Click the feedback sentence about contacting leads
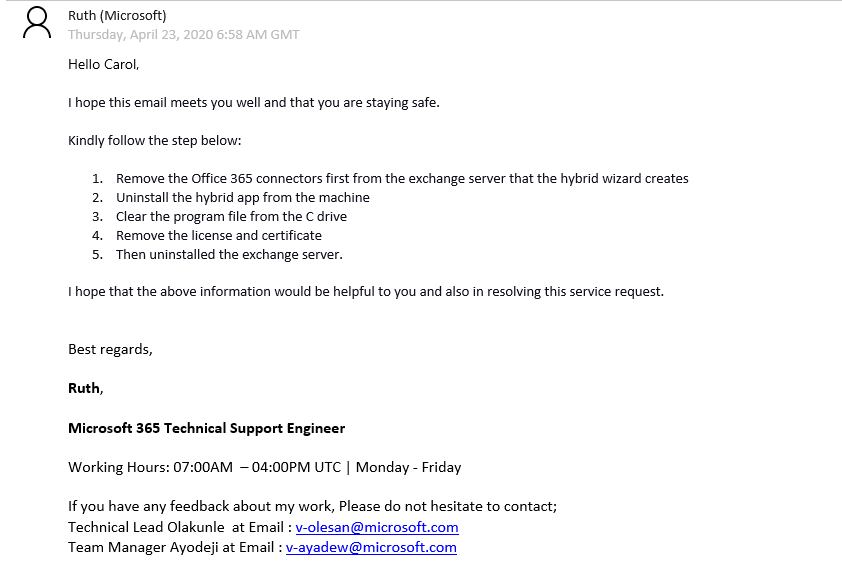The width and height of the screenshot is (842, 575). pyautogui.click(x=313, y=506)
